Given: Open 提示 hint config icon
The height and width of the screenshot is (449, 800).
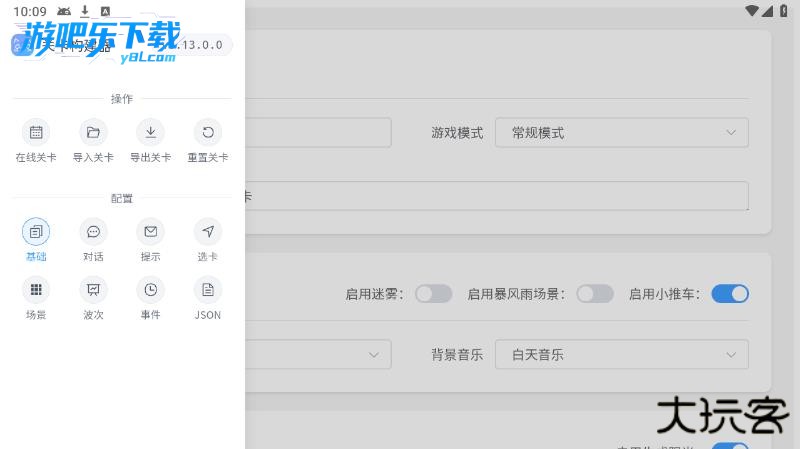Looking at the screenshot, I should coord(151,232).
